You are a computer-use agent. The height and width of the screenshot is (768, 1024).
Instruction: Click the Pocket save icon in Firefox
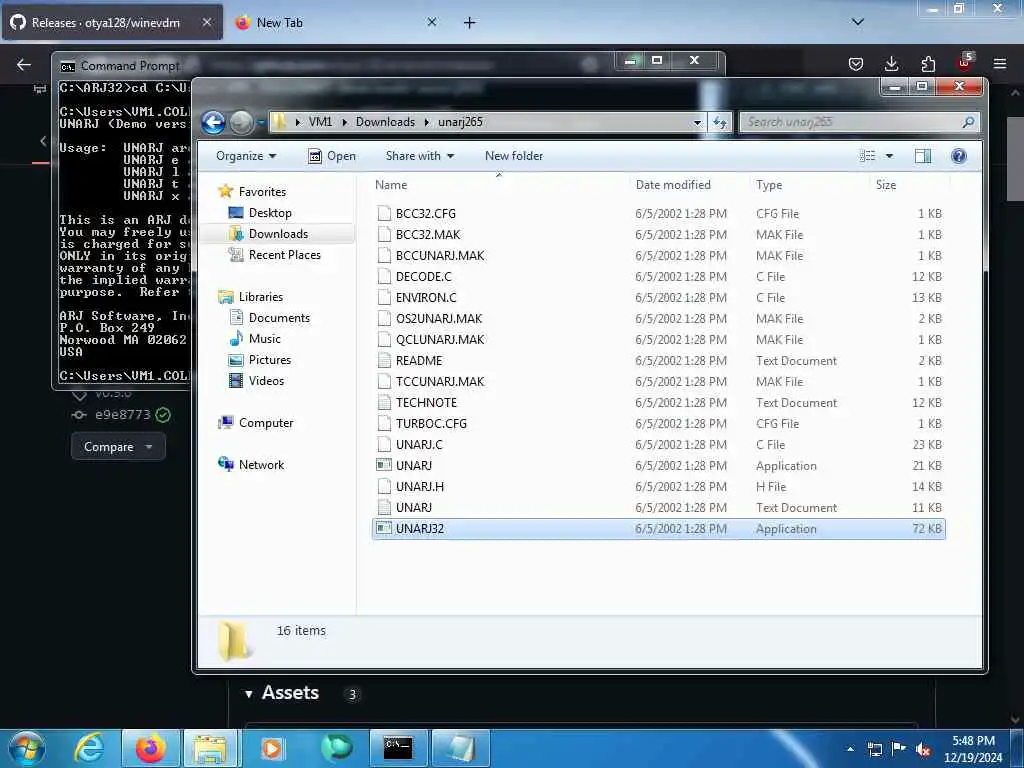[x=856, y=64]
